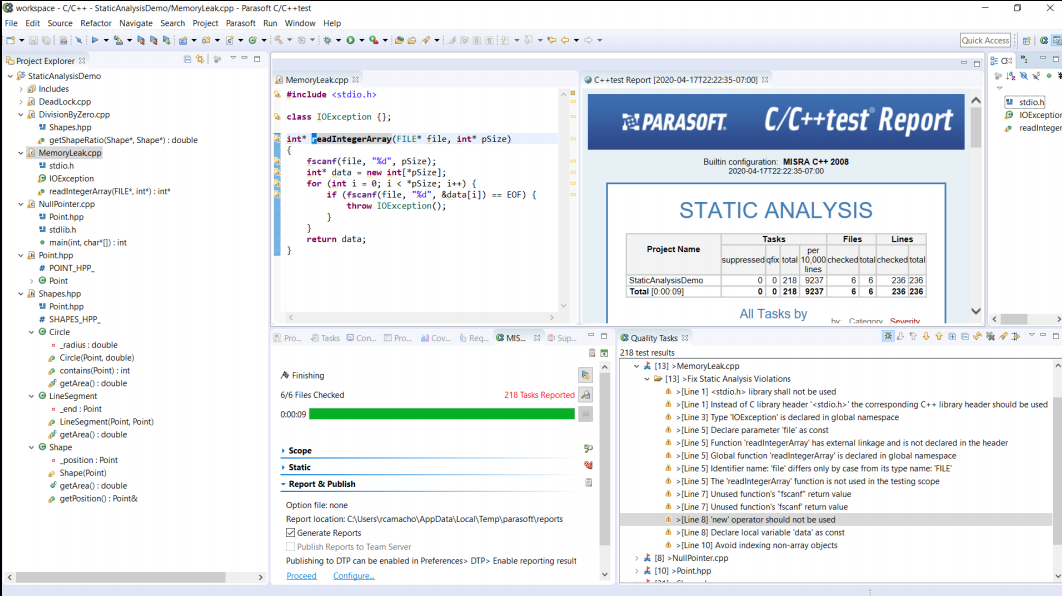The image size is (1062, 596).
Task: Open the Navigate menu
Action: click(135, 23)
